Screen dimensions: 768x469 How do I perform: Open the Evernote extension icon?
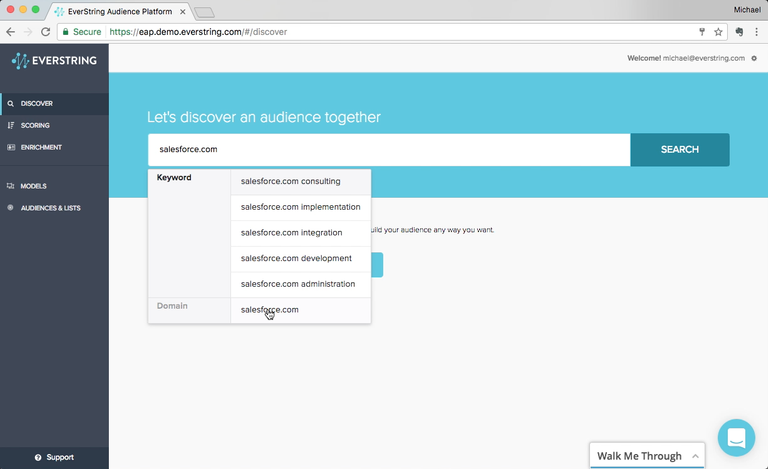tap(739, 32)
